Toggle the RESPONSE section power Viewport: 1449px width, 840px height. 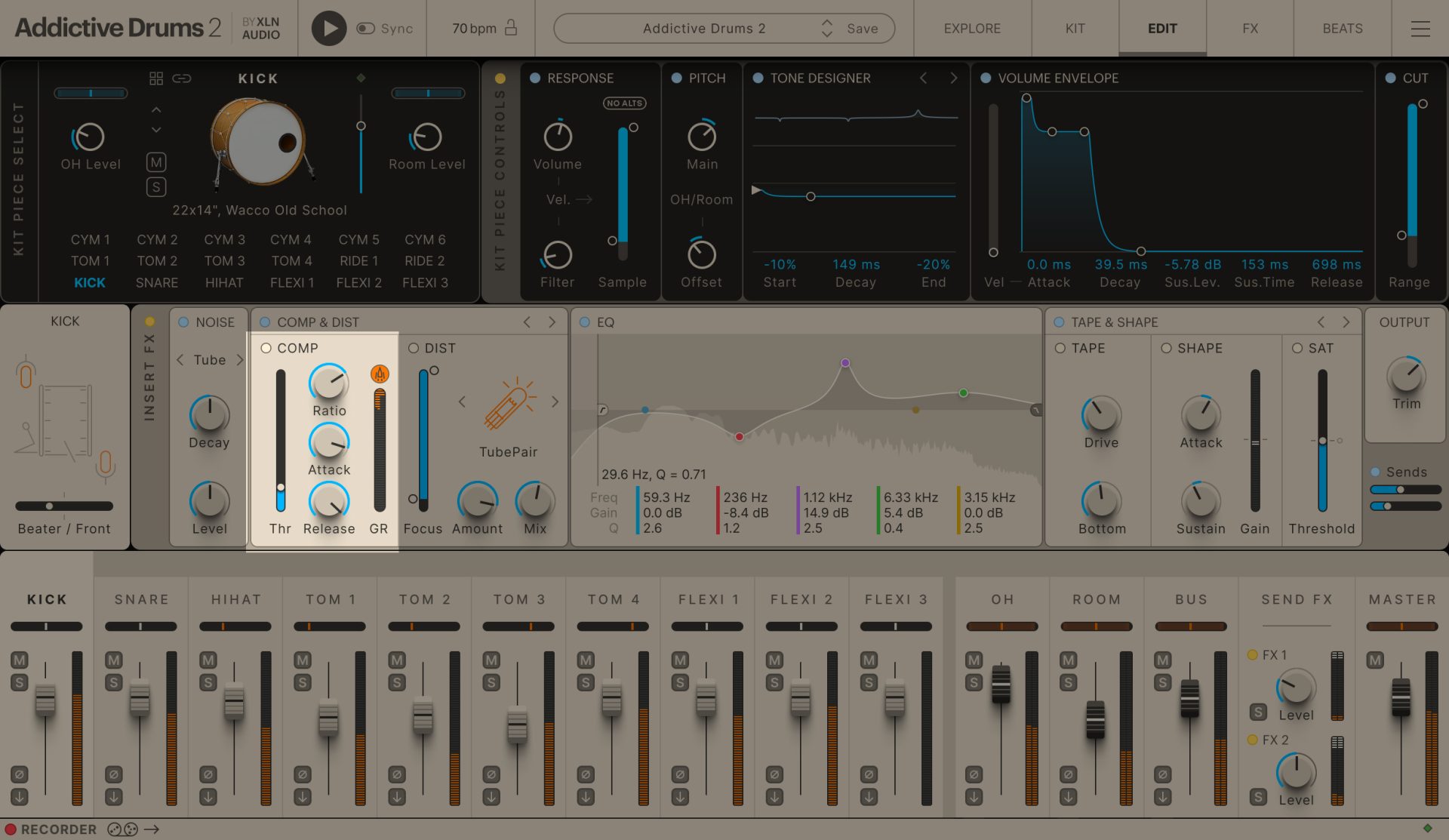coord(534,78)
